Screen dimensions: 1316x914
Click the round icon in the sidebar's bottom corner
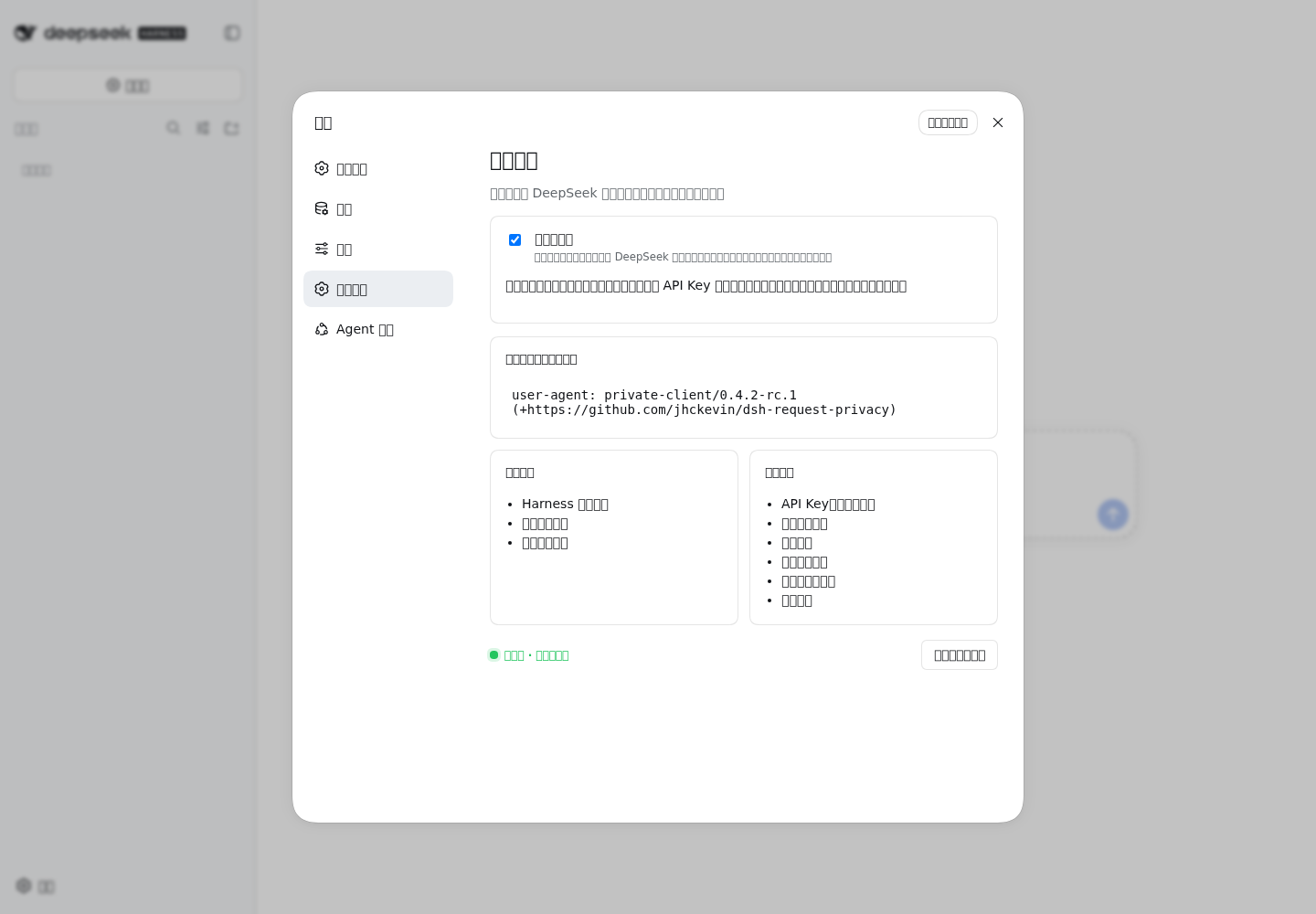click(x=24, y=886)
